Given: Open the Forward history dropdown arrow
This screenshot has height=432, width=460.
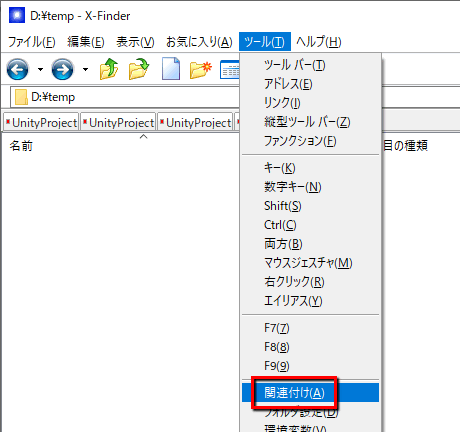Looking at the screenshot, I should click(85, 69).
